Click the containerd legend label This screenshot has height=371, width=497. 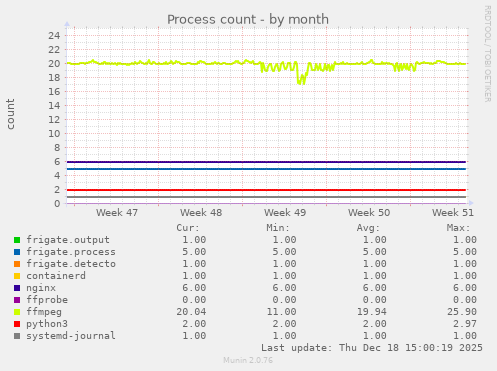[x=56, y=276]
